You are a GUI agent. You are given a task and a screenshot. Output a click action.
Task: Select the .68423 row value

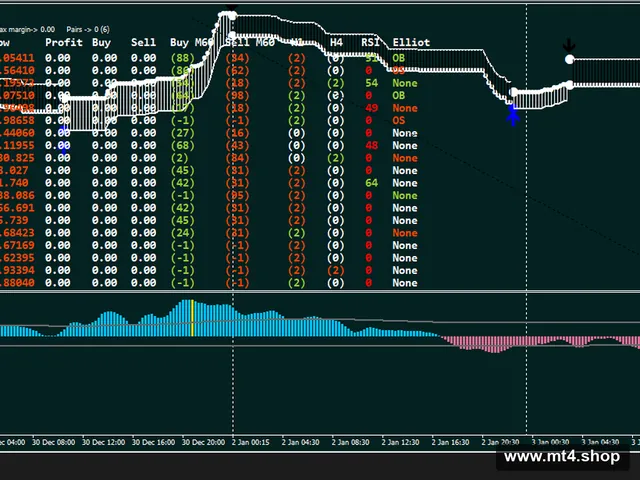pyautogui.click(x=17, y=233)
